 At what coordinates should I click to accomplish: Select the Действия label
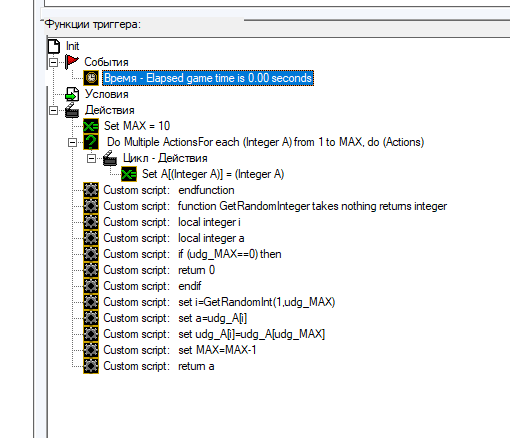110,110
